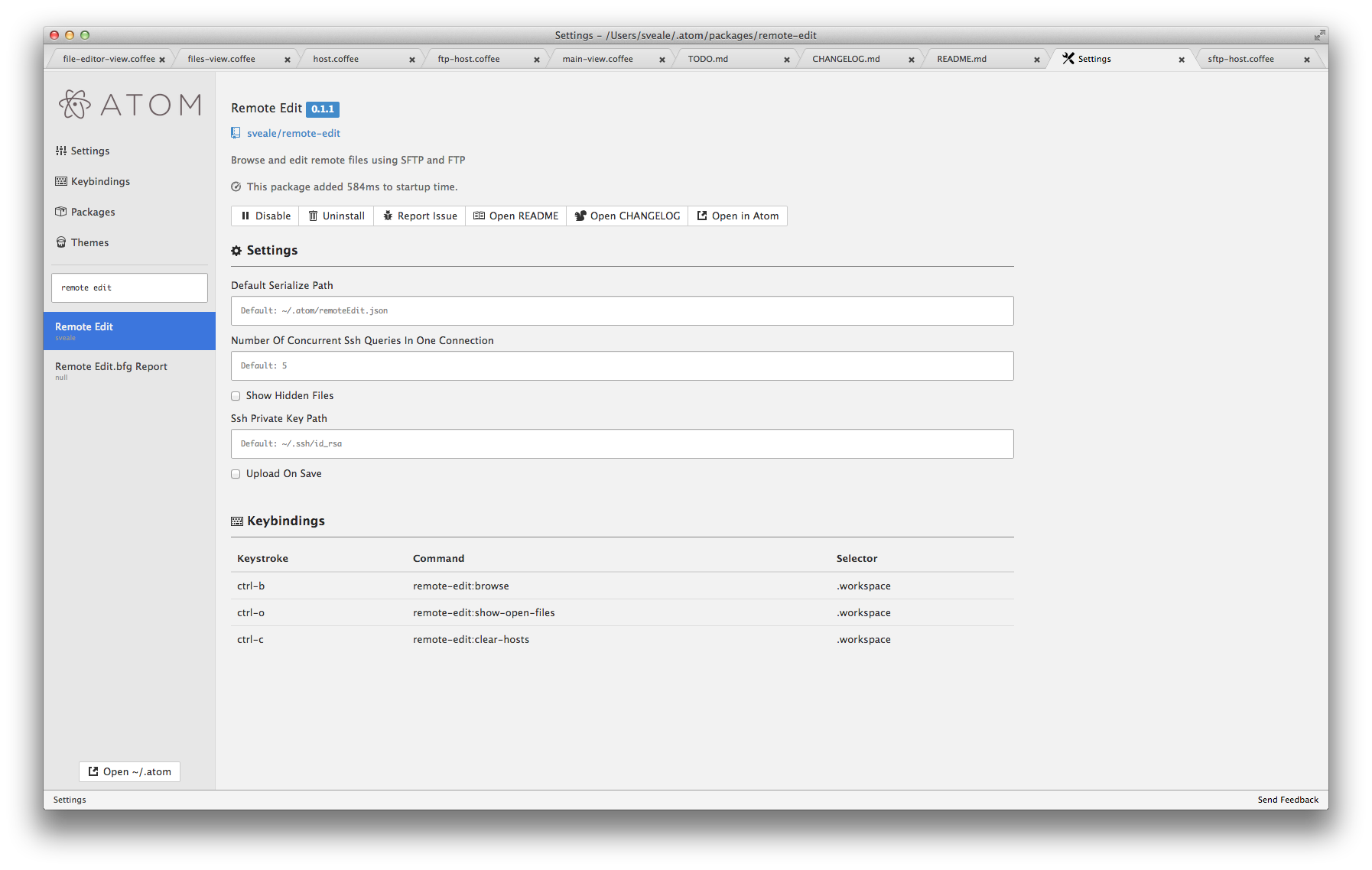Close the TODO.md tab
Viewport: 1372px width, 870px height.
[x=787, y=60]
